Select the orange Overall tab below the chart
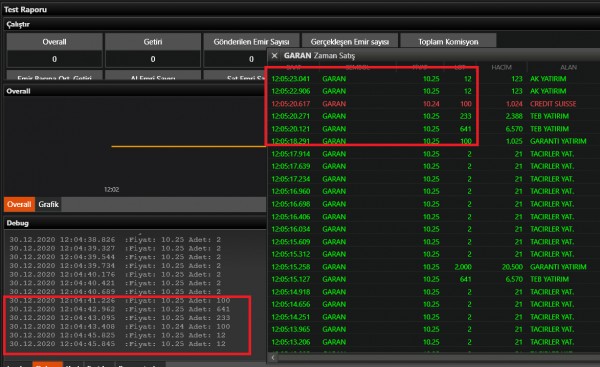The width and height of the screenshot is (600, 367). pyautogui.click(x=19, y=204)
